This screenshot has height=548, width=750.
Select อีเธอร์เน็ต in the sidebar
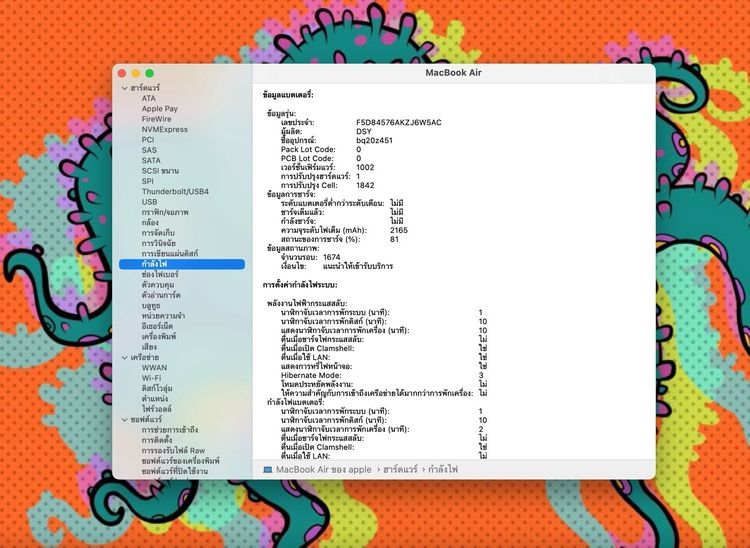(x=157, y=326)
